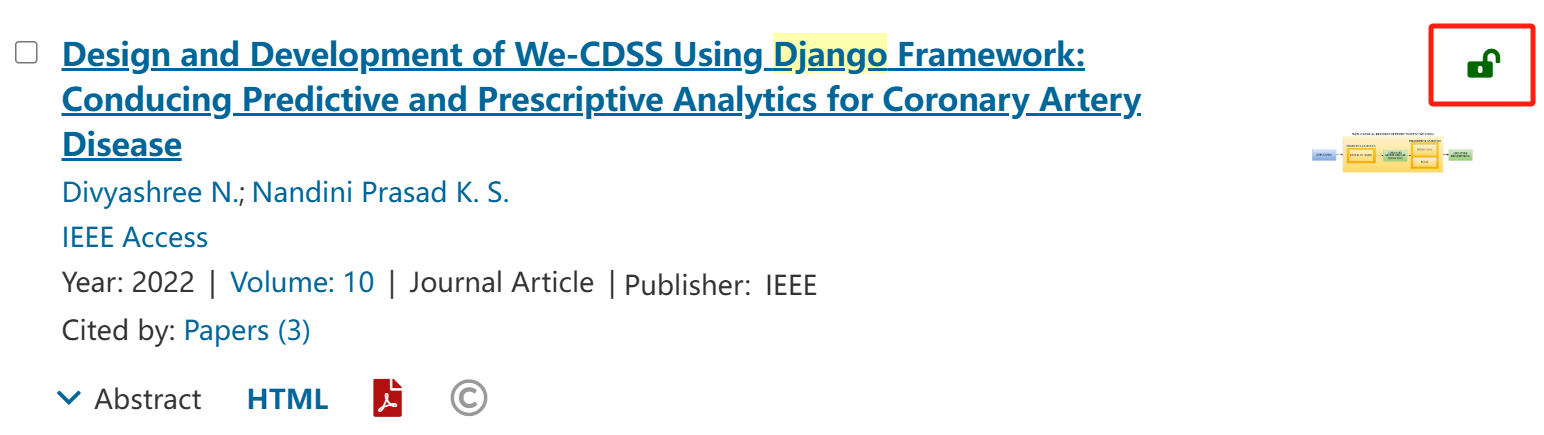Click the article graphical abstract thumbnail
Viewport: 1544px width, 435px height.
pos(1392,153)
